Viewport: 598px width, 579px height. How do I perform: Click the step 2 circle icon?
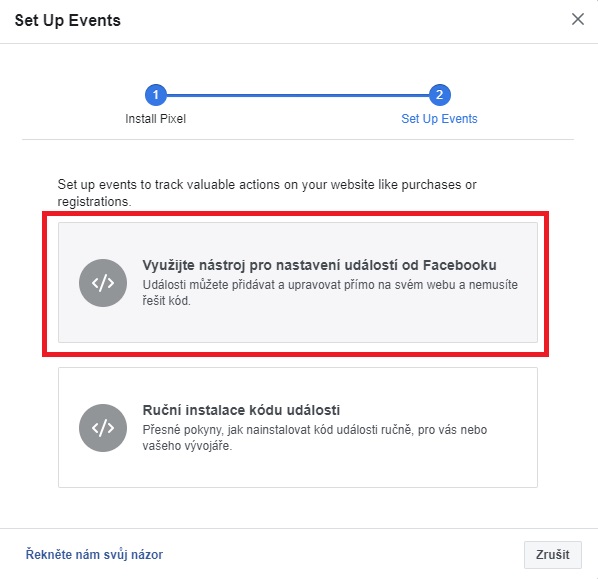pos(439,95)
